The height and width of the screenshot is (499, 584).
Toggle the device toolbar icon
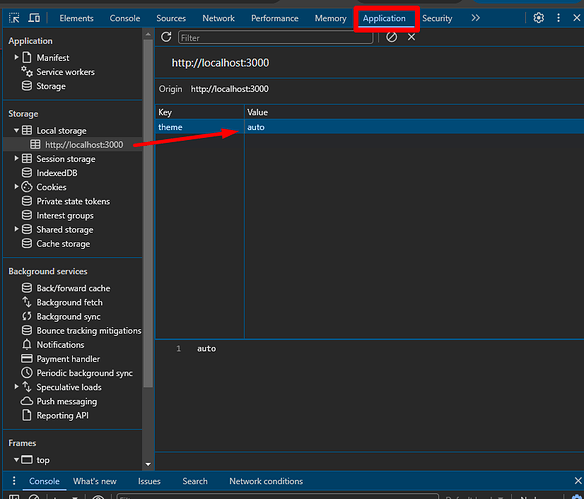tap(34, 18)
